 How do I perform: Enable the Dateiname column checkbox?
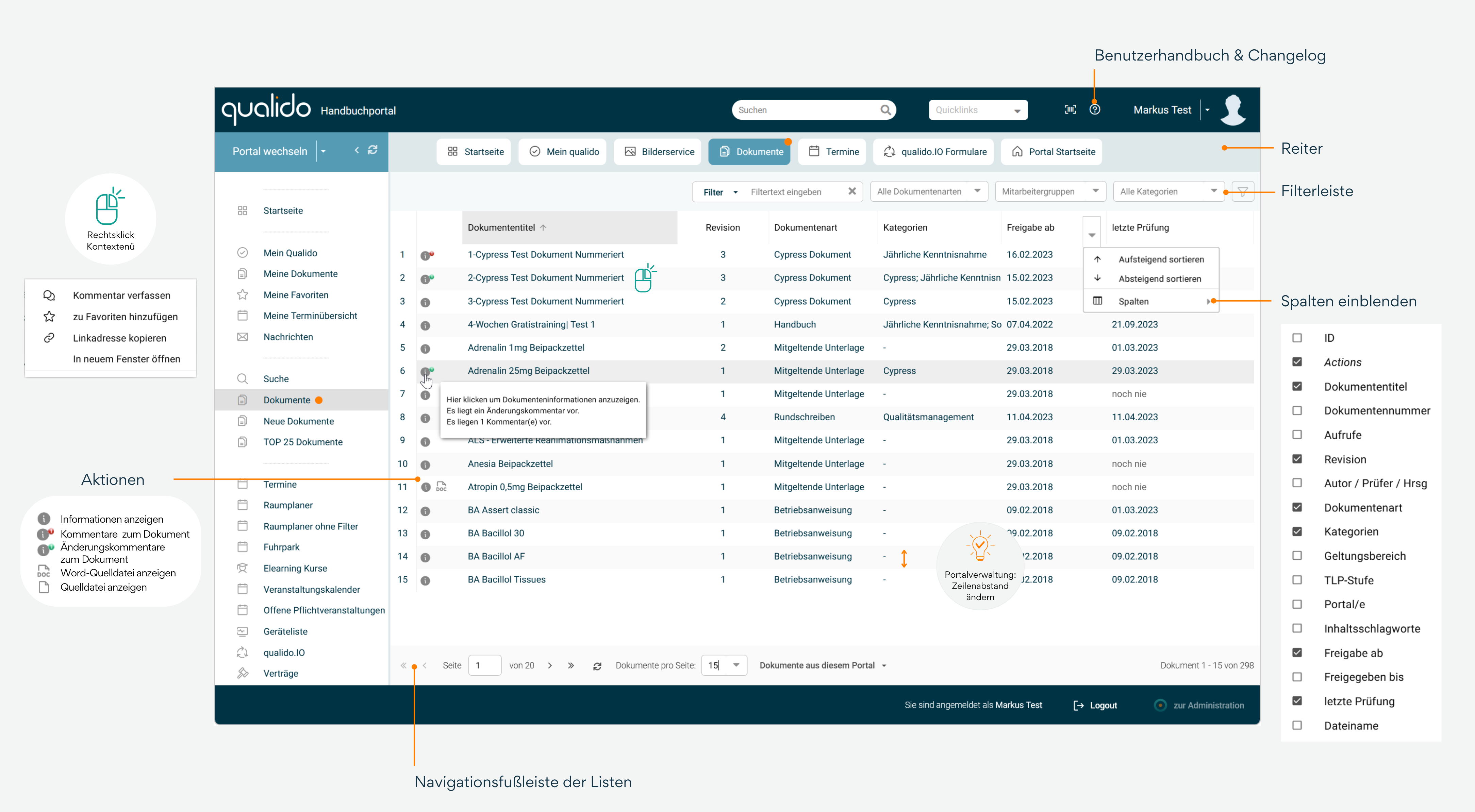[1297, 725]
